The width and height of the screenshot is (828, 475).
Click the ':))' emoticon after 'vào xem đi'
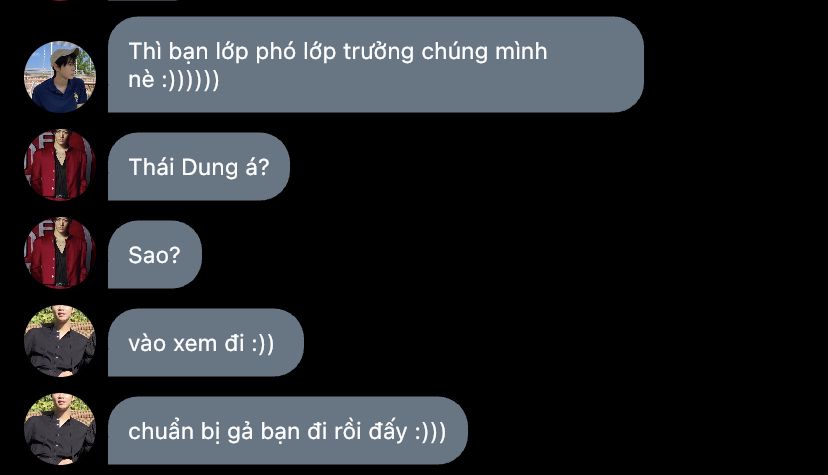pyautogui.click(x=262, y=344)
